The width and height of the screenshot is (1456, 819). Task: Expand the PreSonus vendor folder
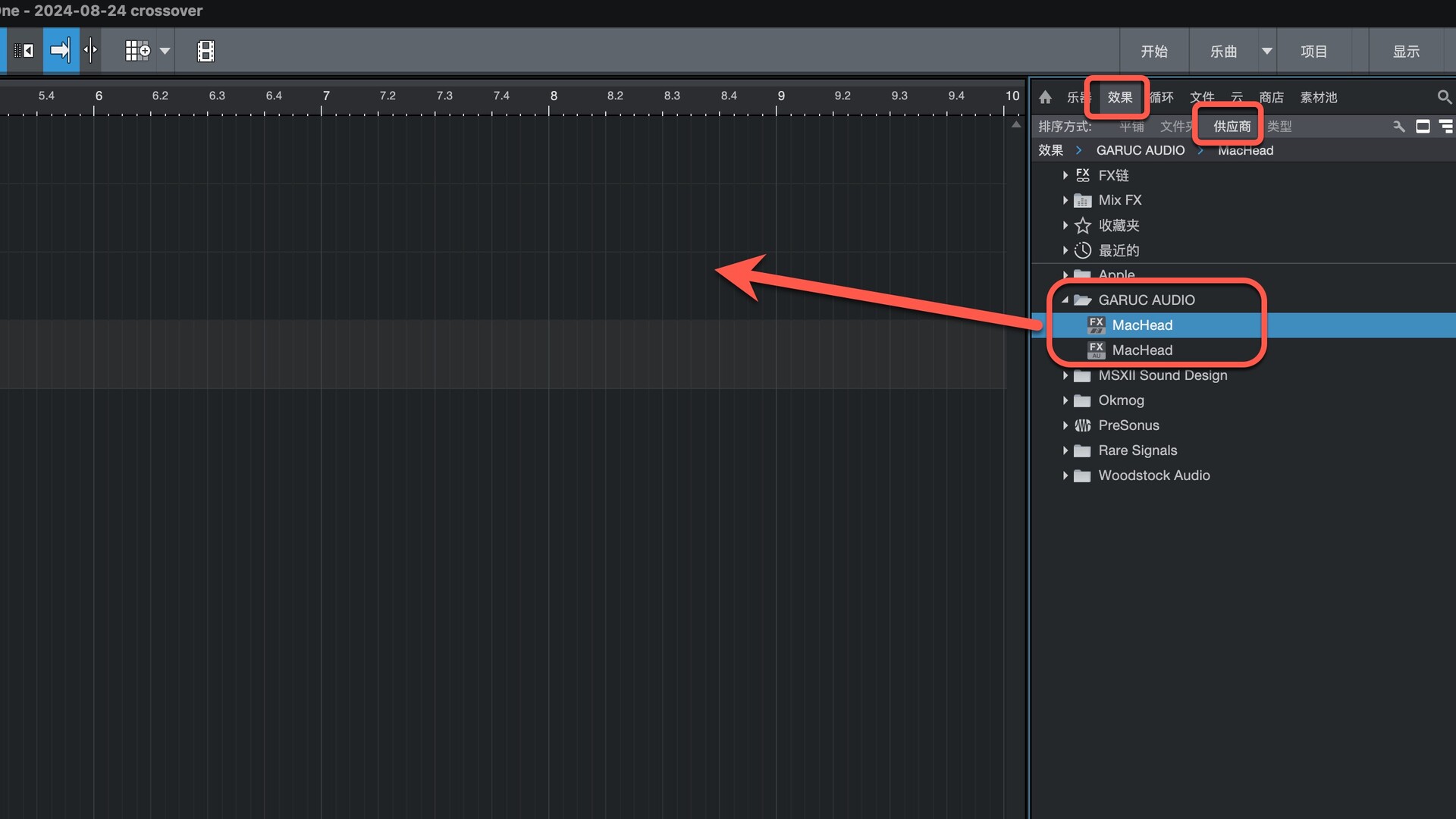(1065, 425)
